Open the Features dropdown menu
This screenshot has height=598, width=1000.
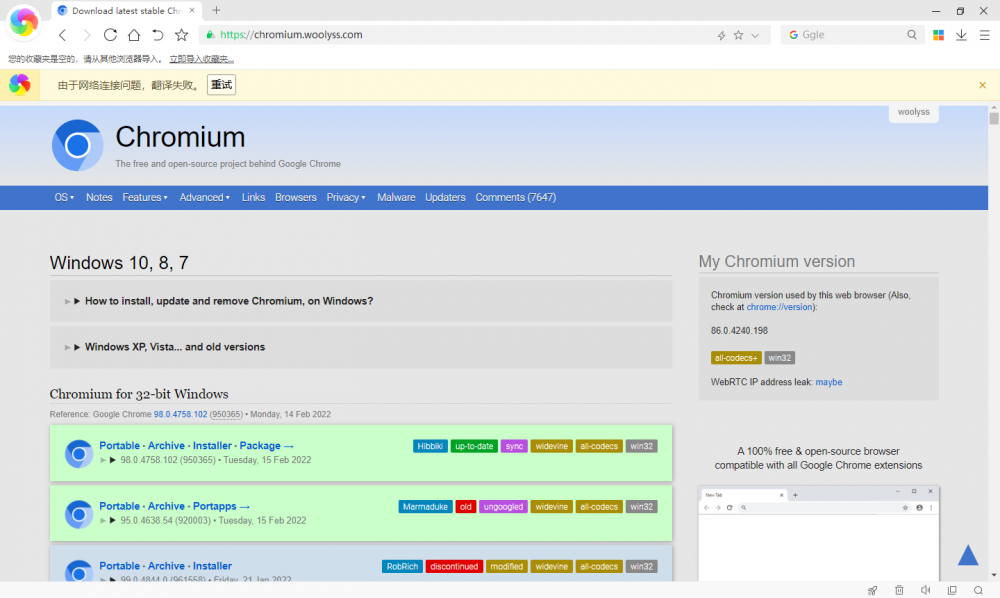(x=145, y=198)
